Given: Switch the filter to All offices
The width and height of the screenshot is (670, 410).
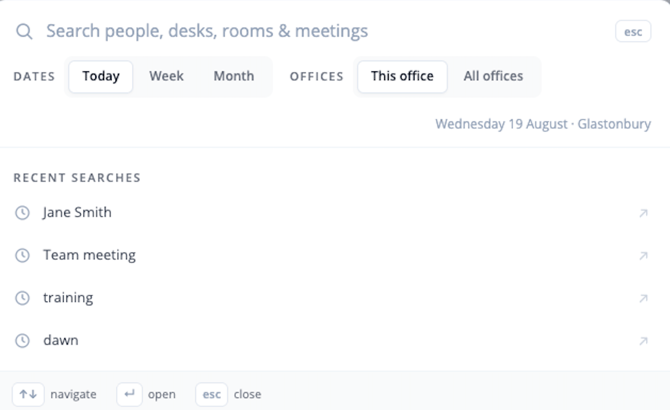Looking at the screenshot, I should click(493, 76).
